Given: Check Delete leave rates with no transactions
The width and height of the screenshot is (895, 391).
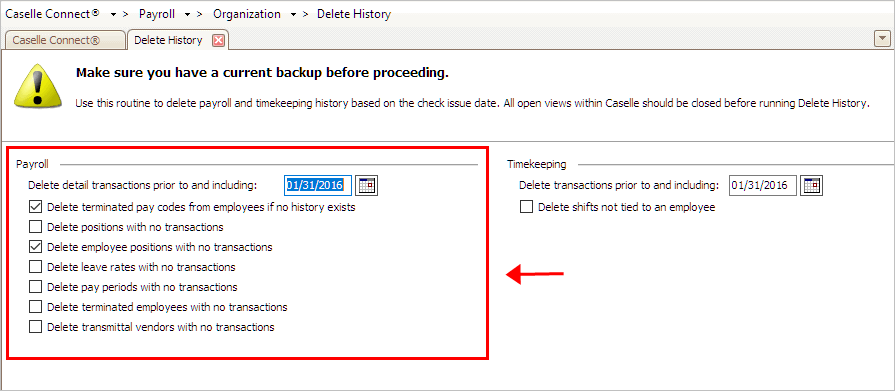Looking at the screenshot, I should tap(35, 267).
